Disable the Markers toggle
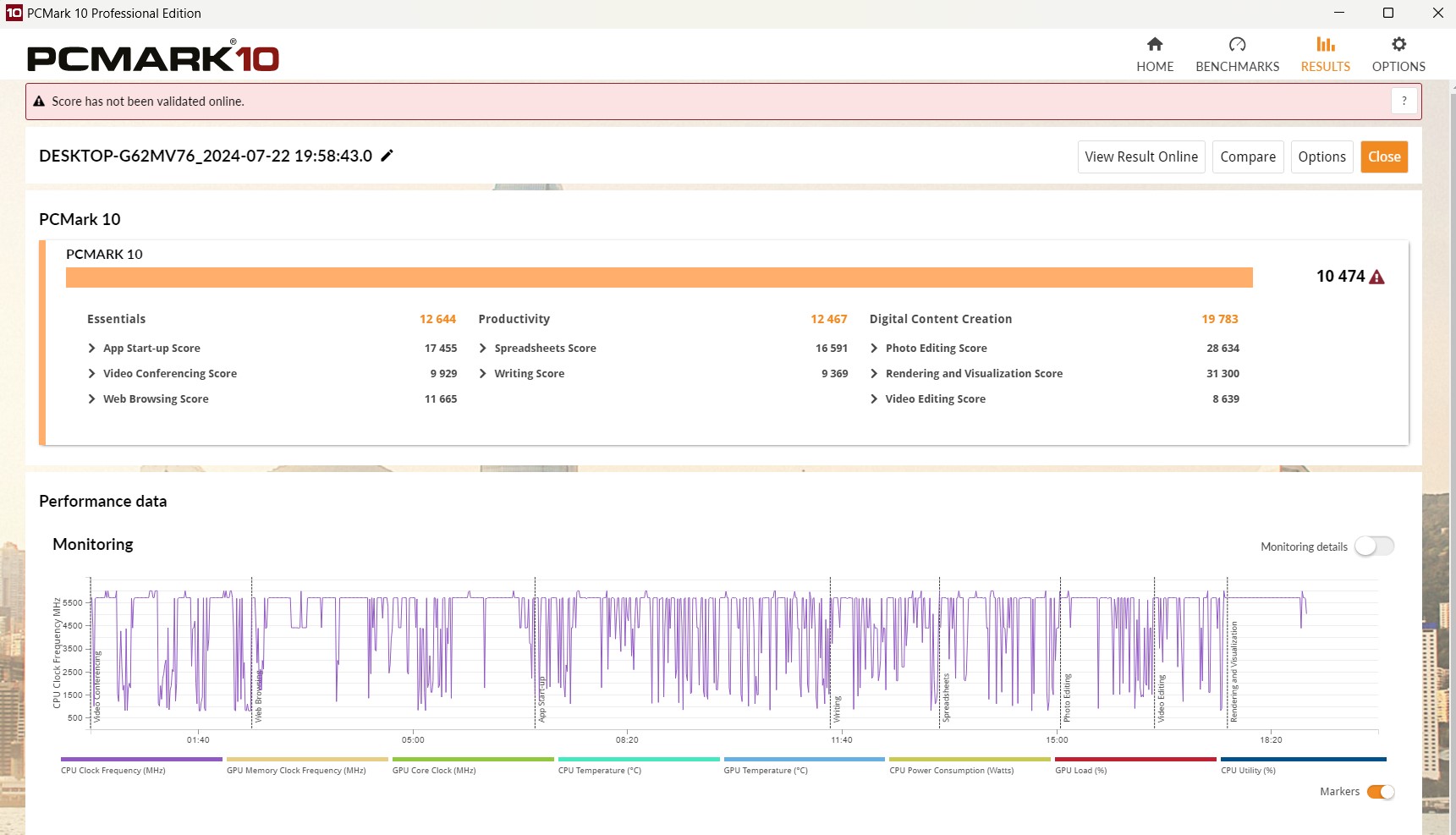The height and width of the screenshot is (835, 1456). (1381, 792)
